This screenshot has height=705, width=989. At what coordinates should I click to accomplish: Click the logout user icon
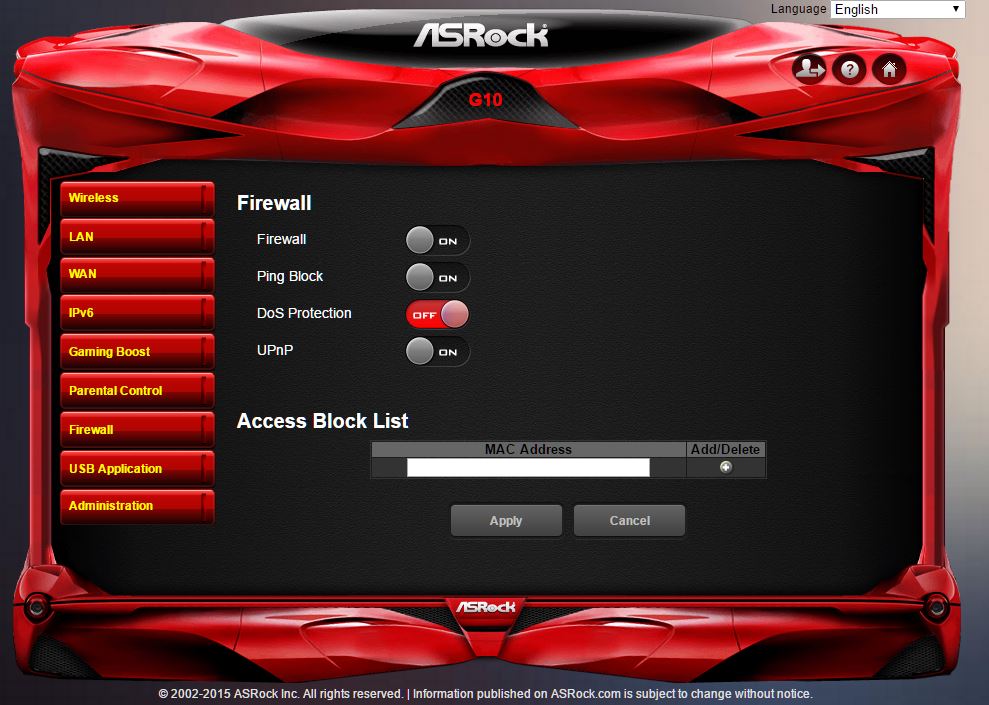pyautogui.click(x=809, y=69)
